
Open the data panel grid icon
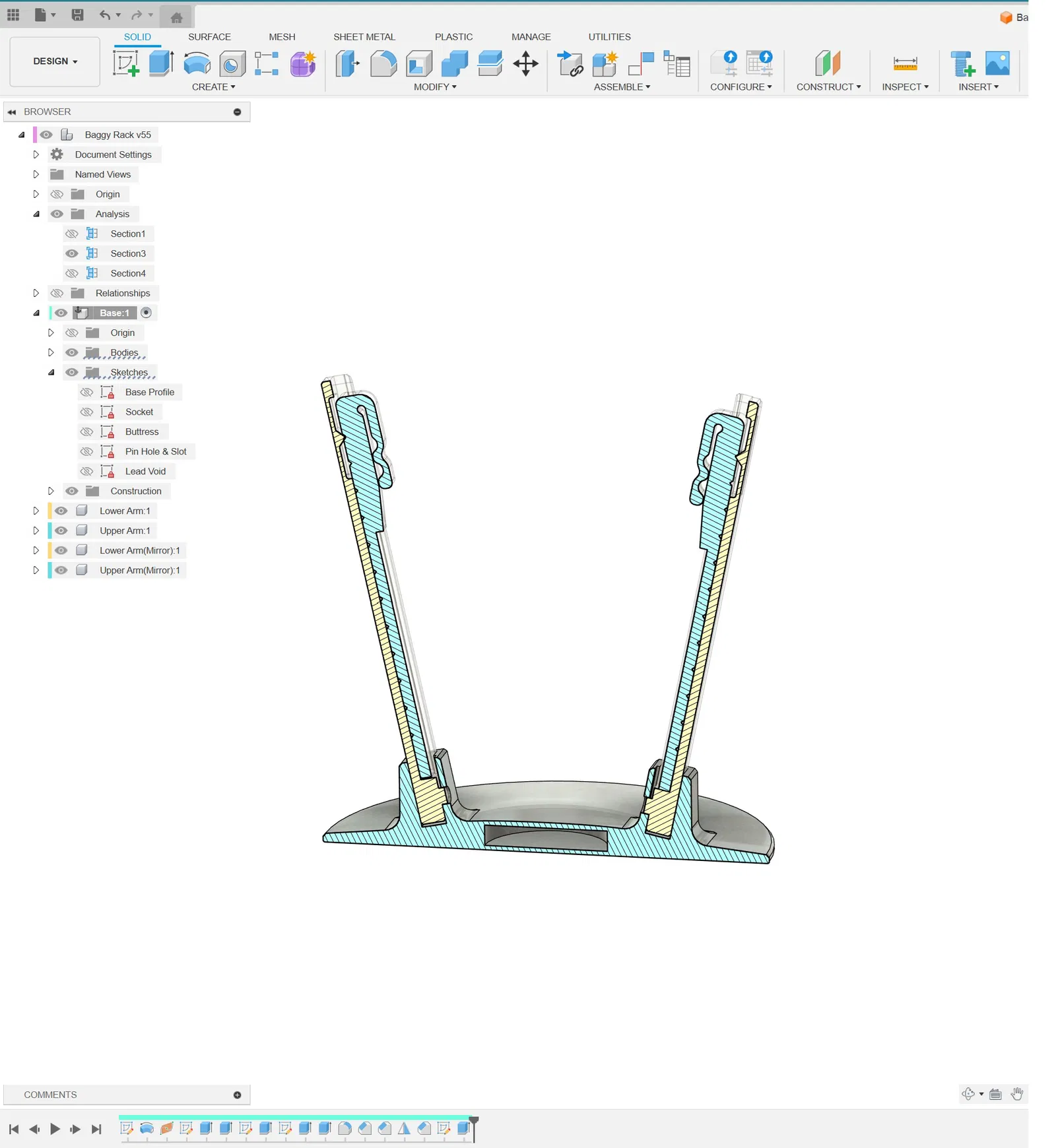(13, 15)
